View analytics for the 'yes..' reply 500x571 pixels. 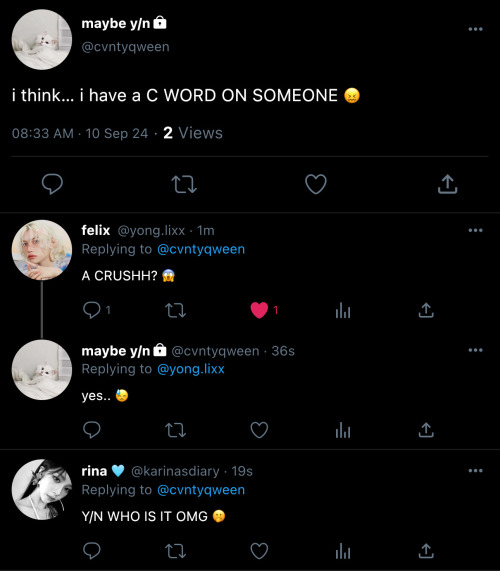[343, 430]
